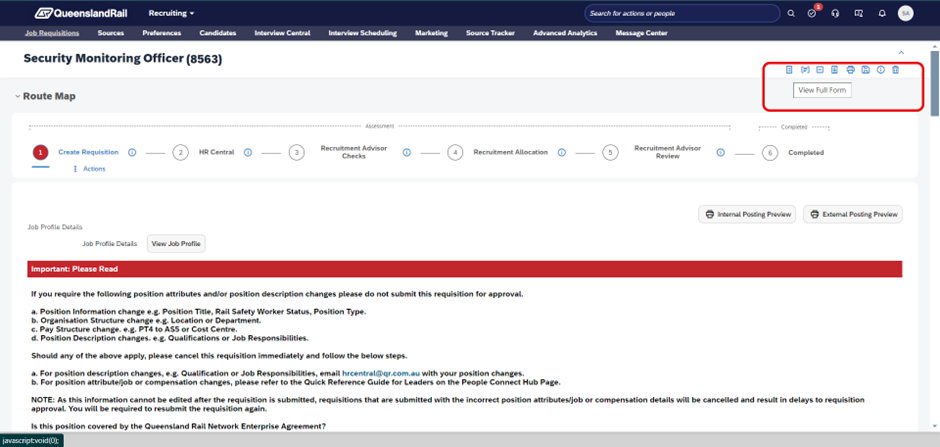Click the 'HR Central' step label

pyautogui.click(x=216, y=152)
